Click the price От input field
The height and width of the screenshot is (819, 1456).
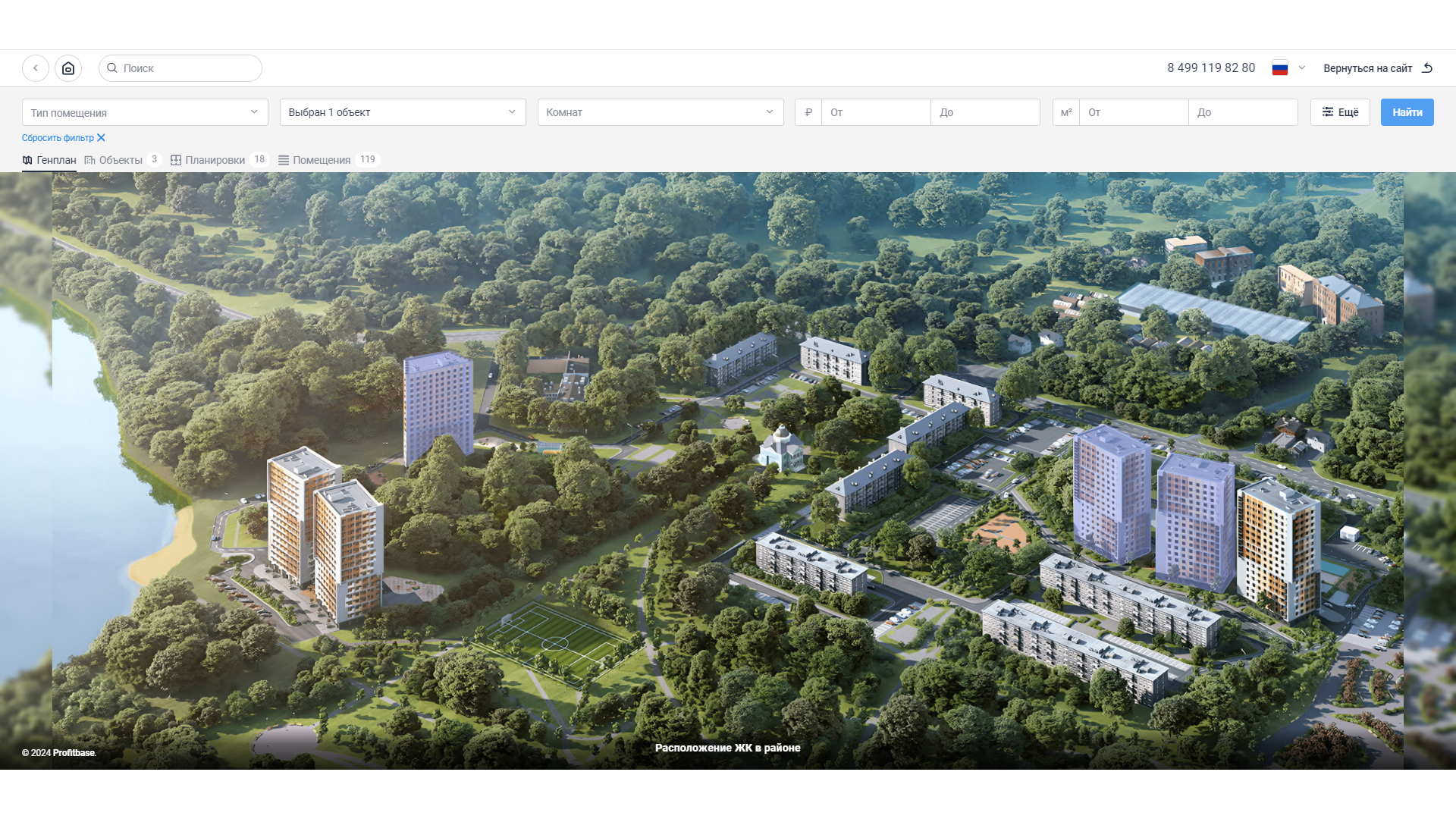[876, 112]
